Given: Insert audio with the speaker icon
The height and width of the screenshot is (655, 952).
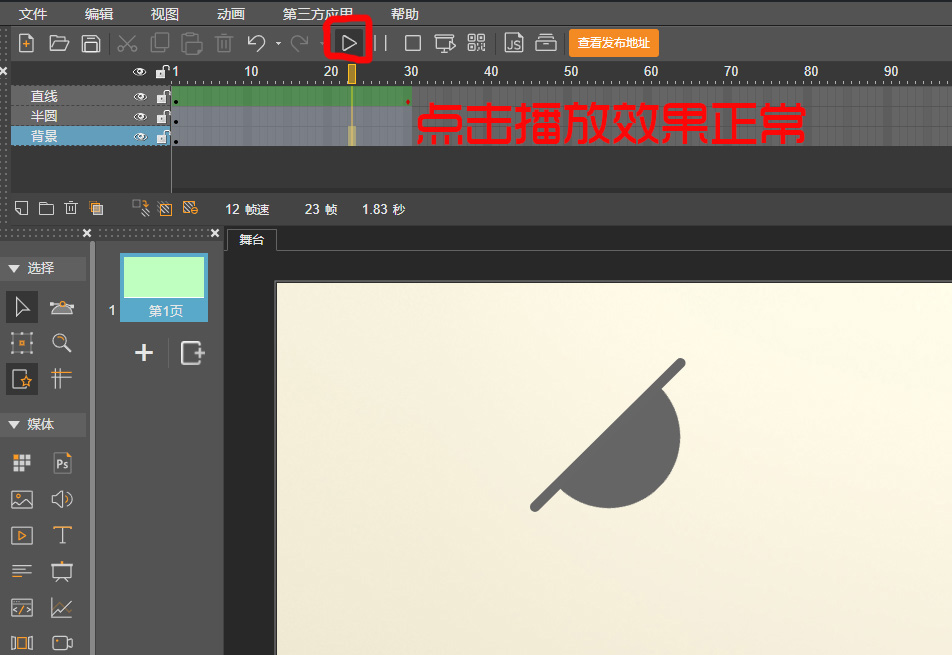Looking at the screenshot, I should tap(62, 500).
